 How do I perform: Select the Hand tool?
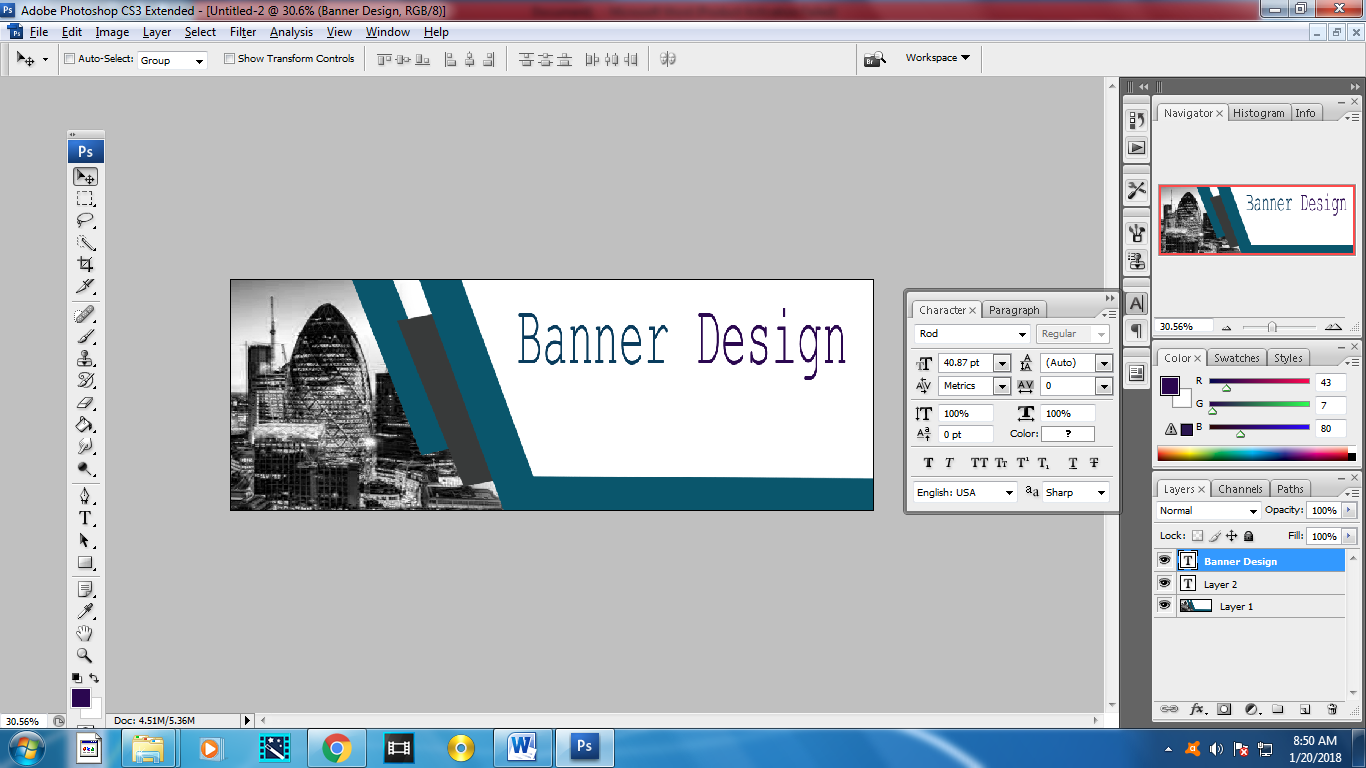(x=85, y=634)
